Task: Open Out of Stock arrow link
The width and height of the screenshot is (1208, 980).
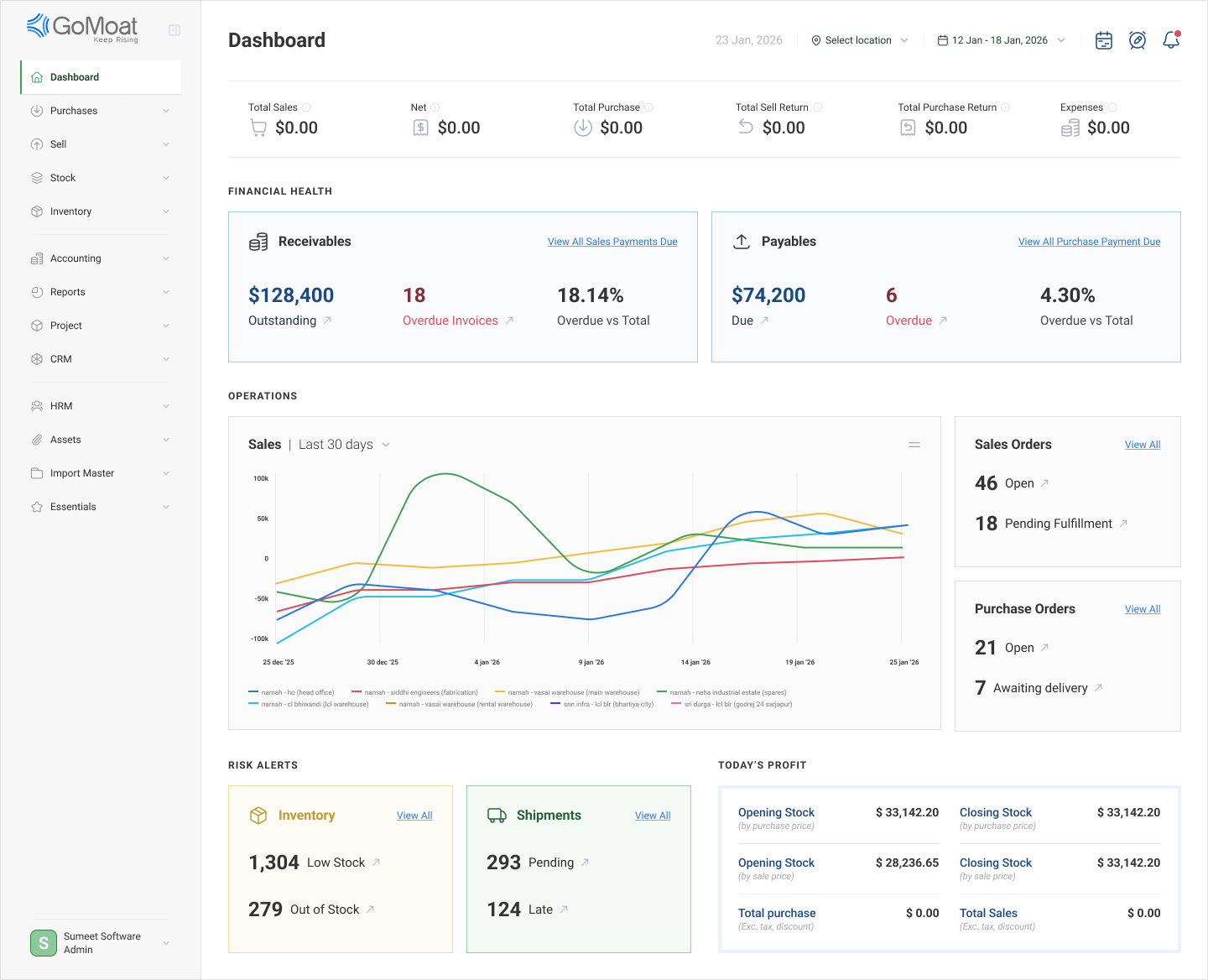Action: (371, 910)
